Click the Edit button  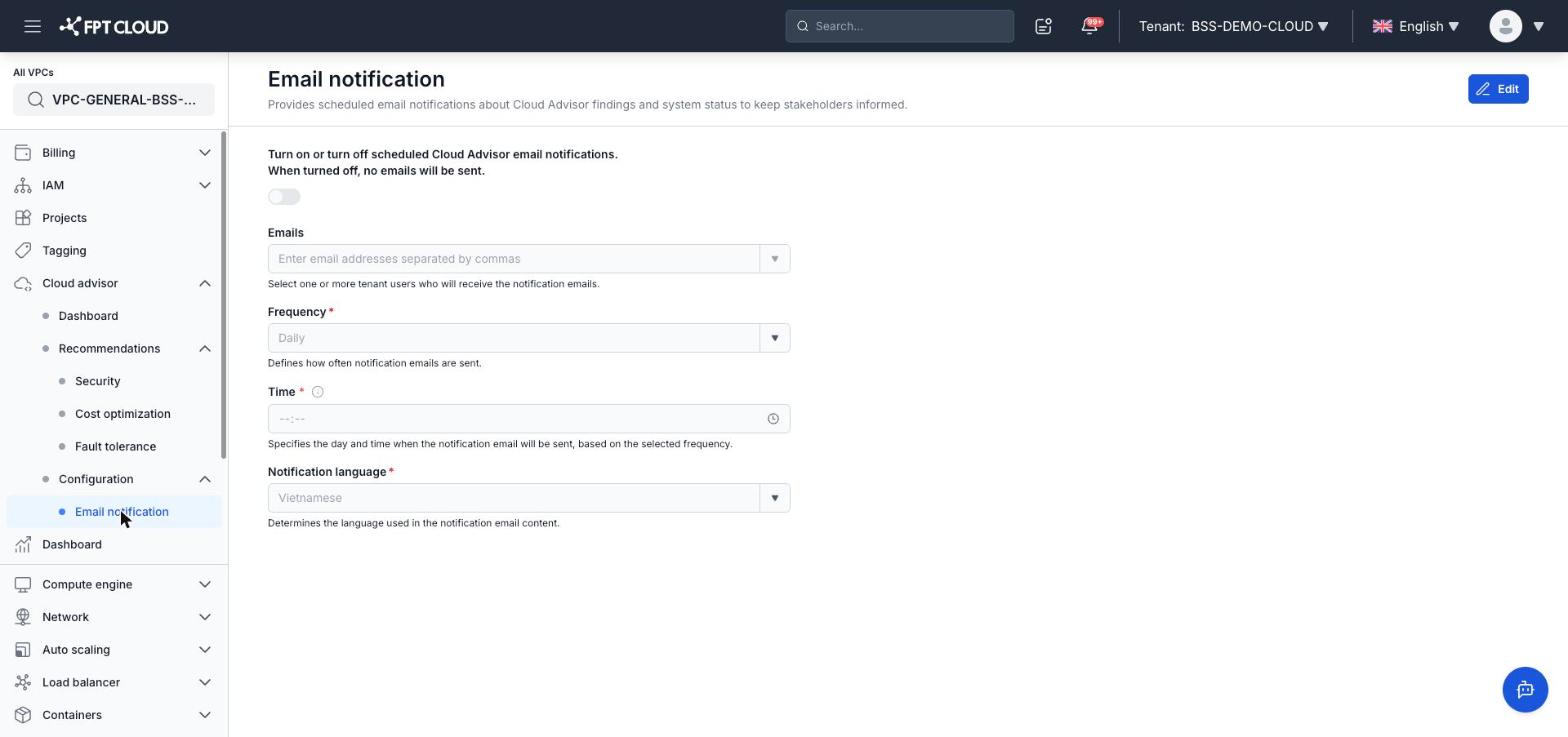[1498, 89]
